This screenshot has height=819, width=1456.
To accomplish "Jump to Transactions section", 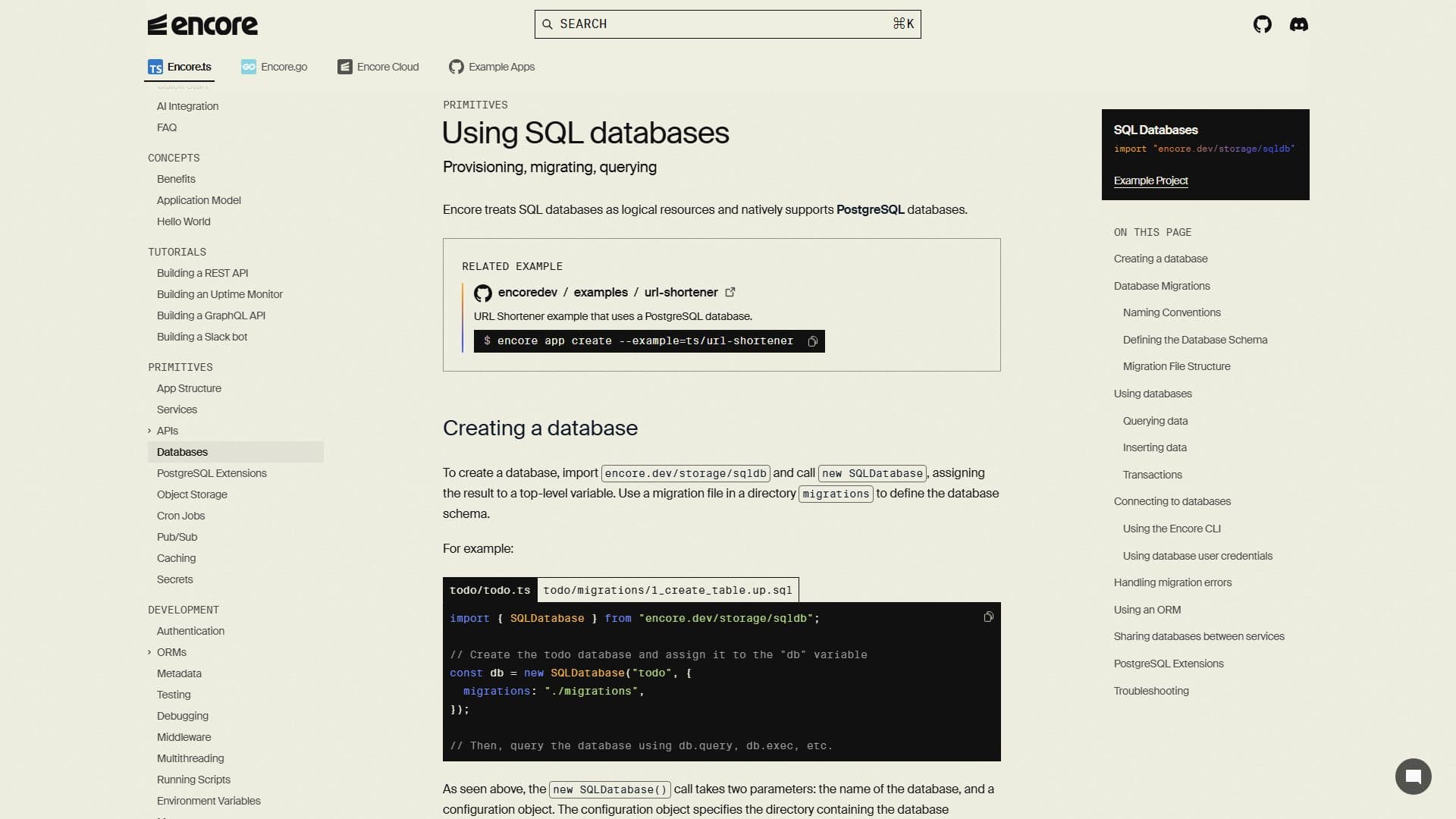I will tap(1152, 475).
